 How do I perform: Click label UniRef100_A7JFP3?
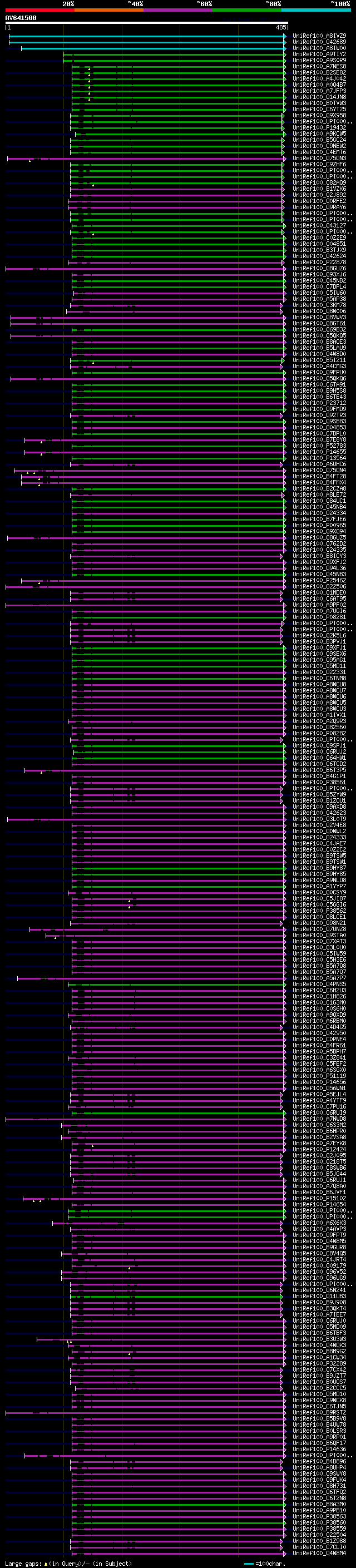(319, 91)
